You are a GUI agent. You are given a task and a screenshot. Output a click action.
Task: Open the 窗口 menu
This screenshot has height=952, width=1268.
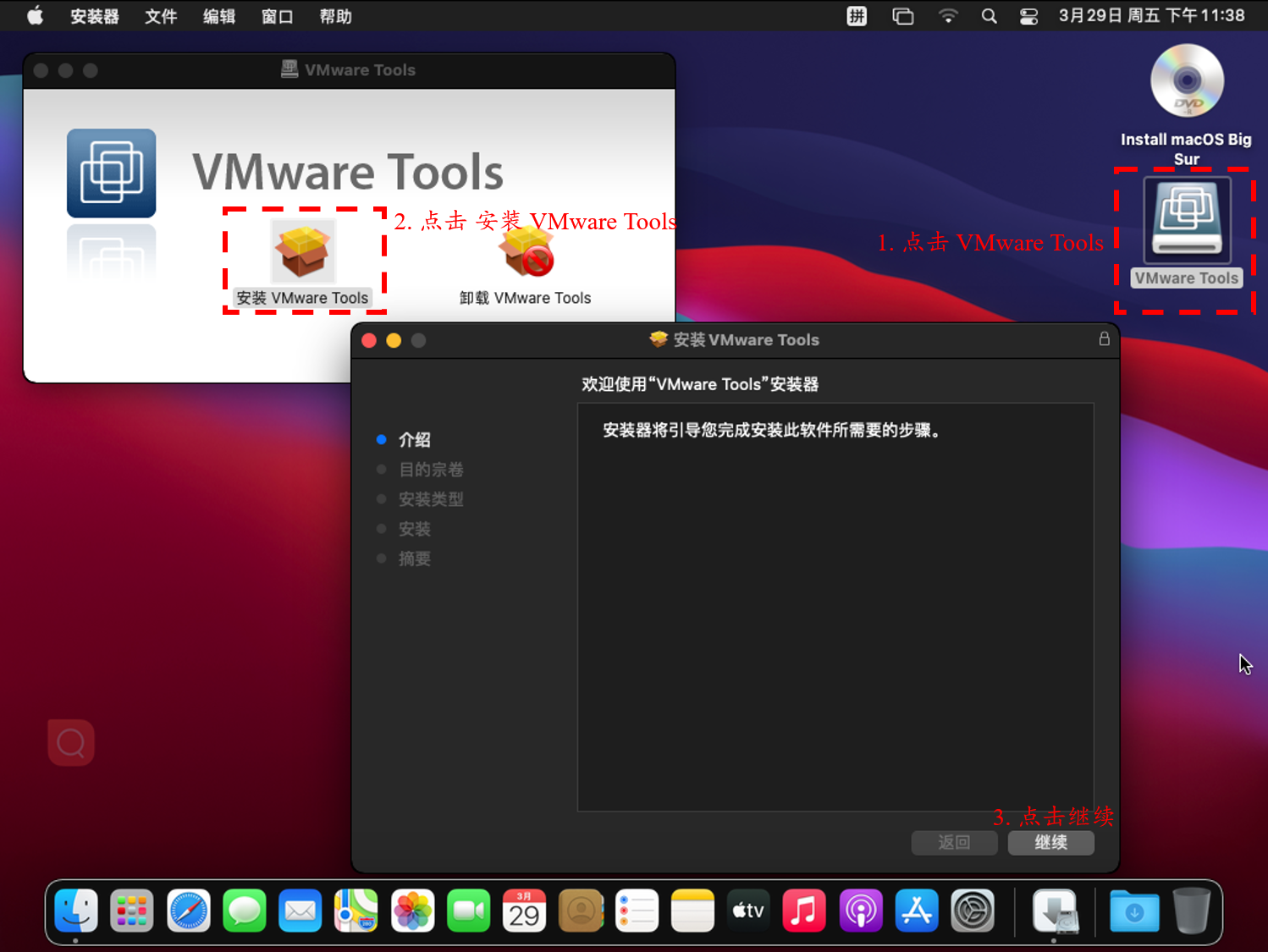tap(278, 16)
